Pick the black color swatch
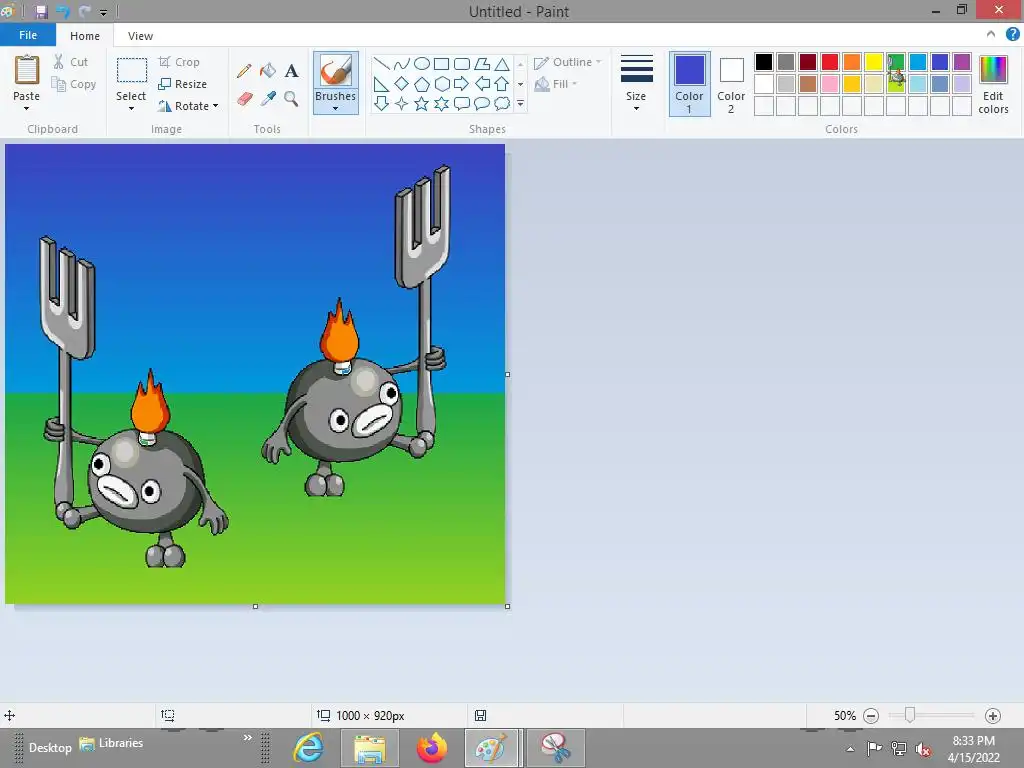1024x768 pixels. click(x=764, y=62)
